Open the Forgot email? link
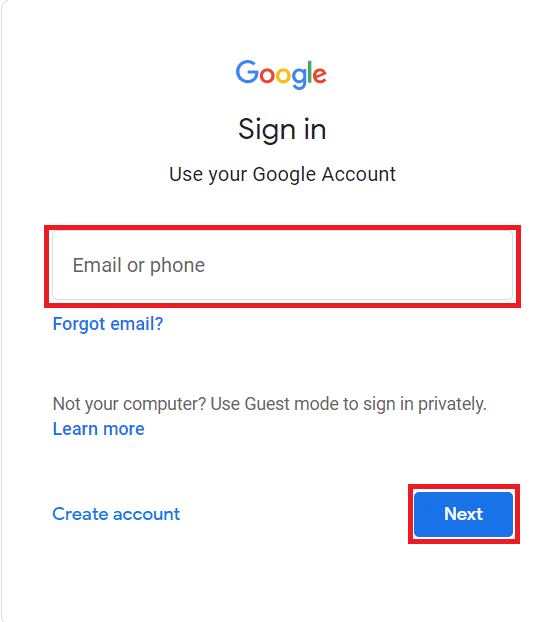This screenshot has width=554, height=622. coord(108,324)
